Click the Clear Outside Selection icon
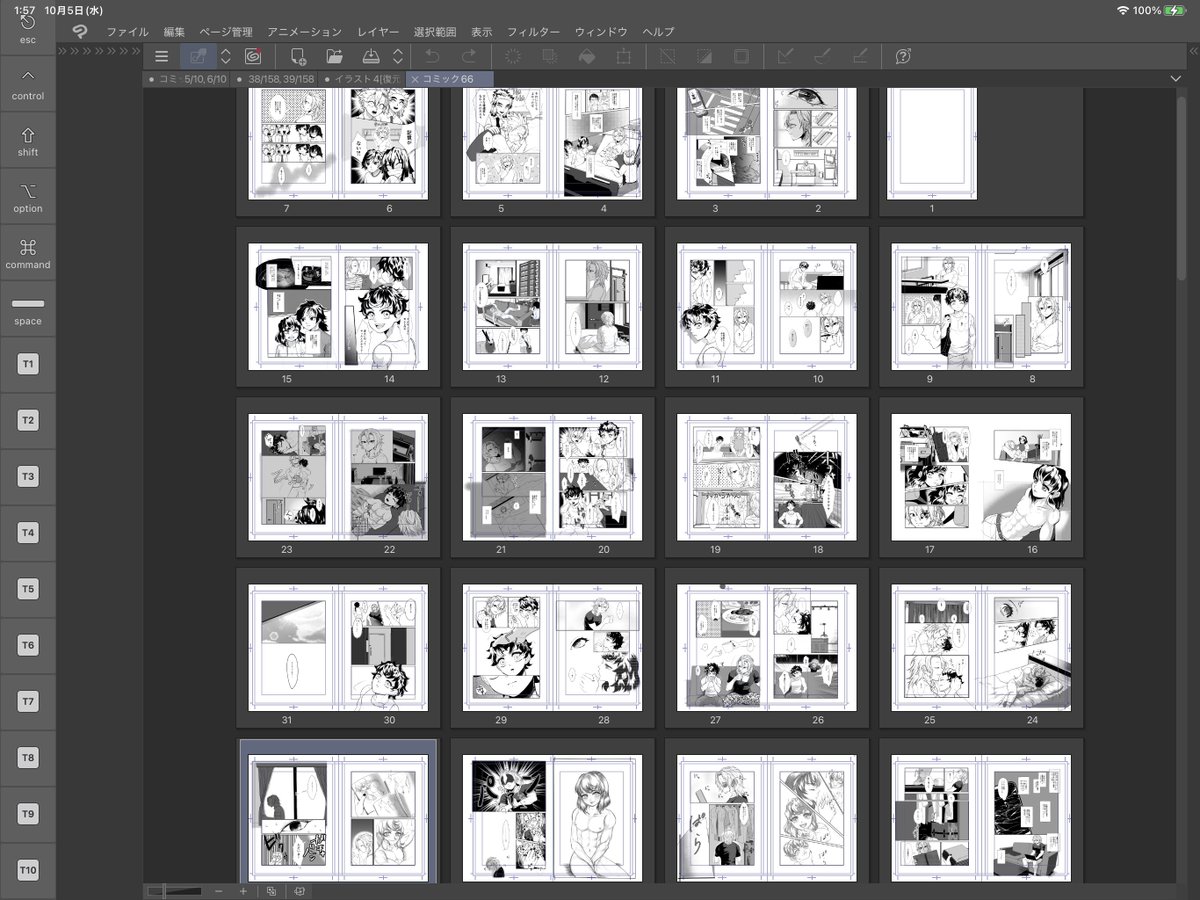The width and height of the screenshot is (1200, 900). (549, 57)
